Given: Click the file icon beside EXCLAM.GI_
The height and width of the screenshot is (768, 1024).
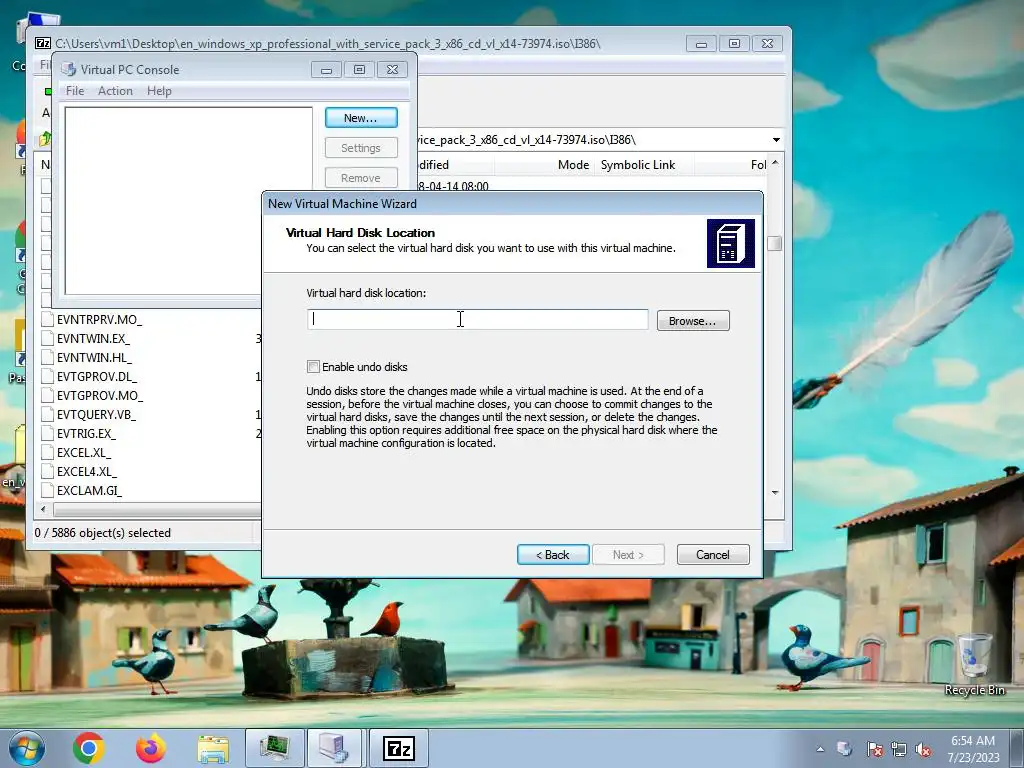Looking at the screenshot, I should [46, 490].
